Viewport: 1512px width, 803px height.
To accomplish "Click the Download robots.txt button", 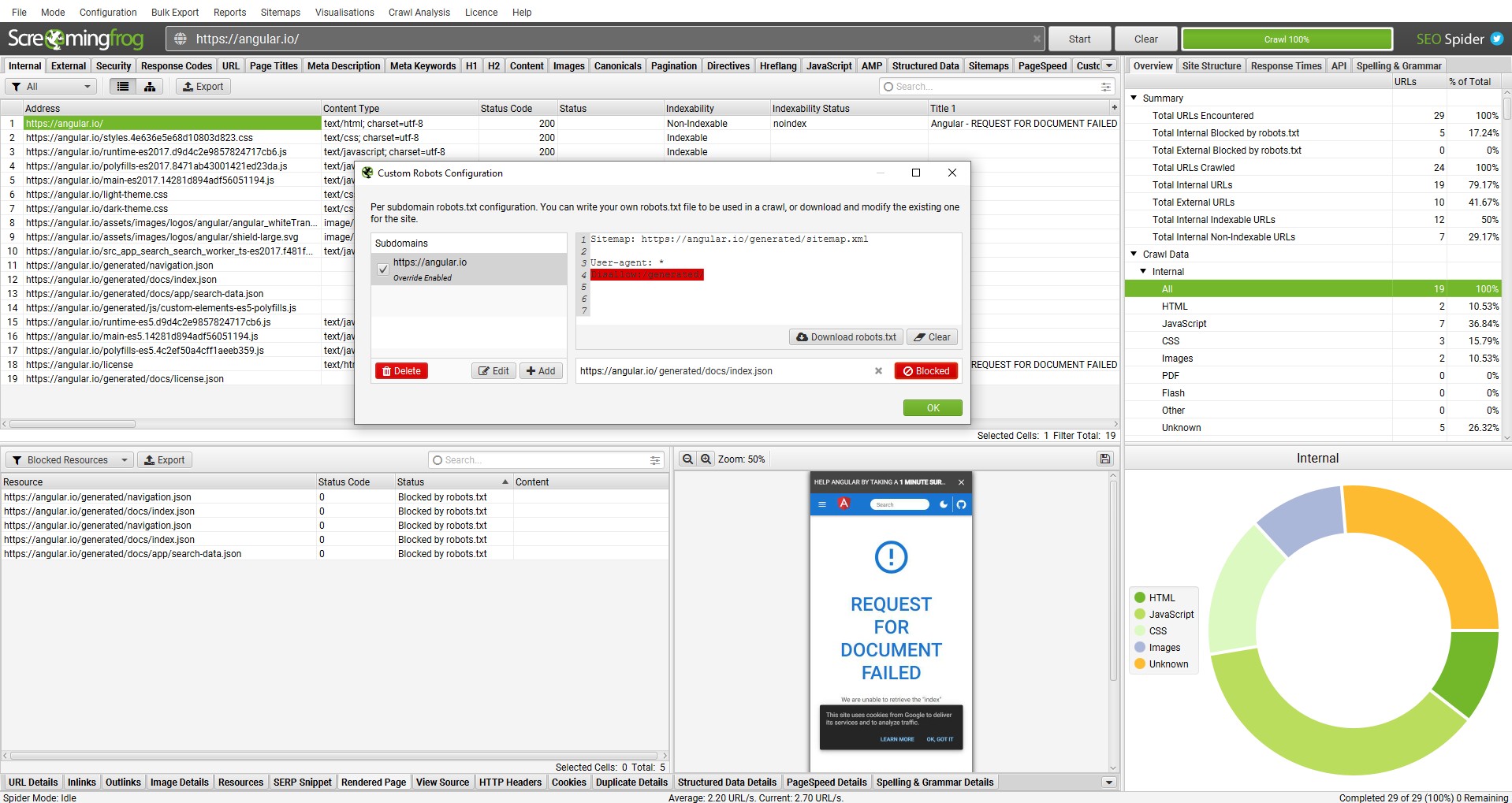I will (x=845, y=337).
